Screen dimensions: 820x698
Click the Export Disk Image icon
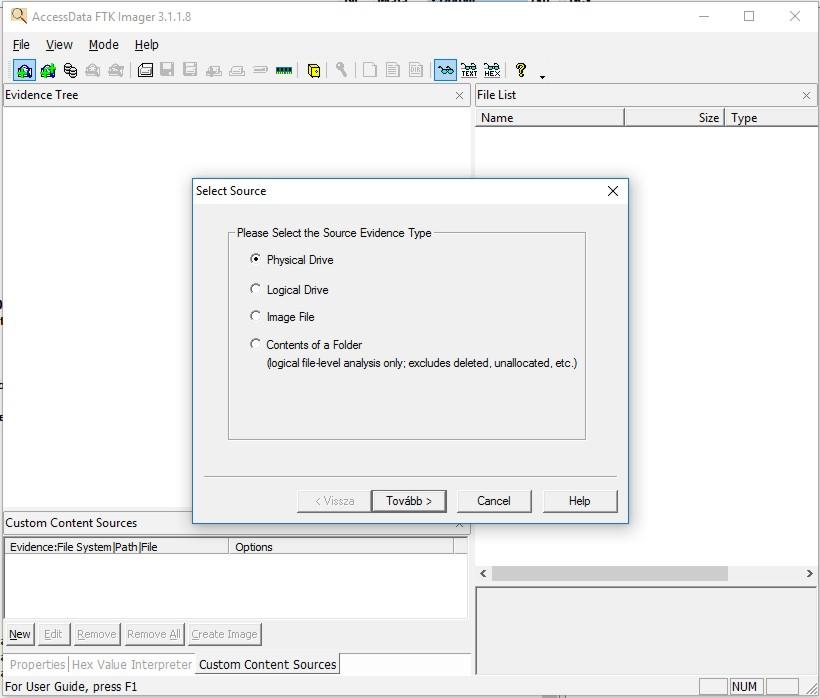tap(167, 70)
